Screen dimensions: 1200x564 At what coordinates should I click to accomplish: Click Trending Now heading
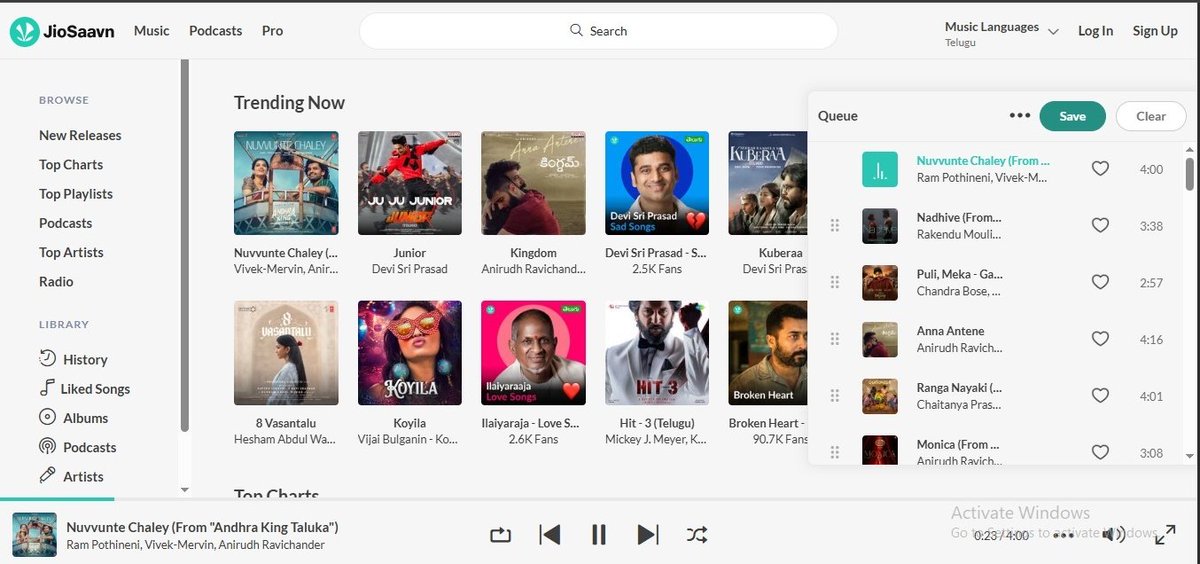pos(289,103)
